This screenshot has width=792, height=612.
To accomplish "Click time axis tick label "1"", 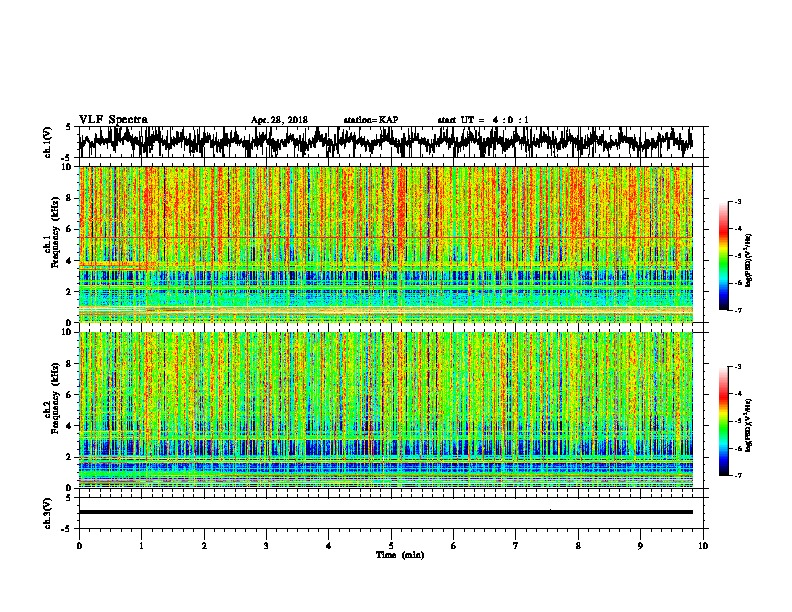I will 141,546.
